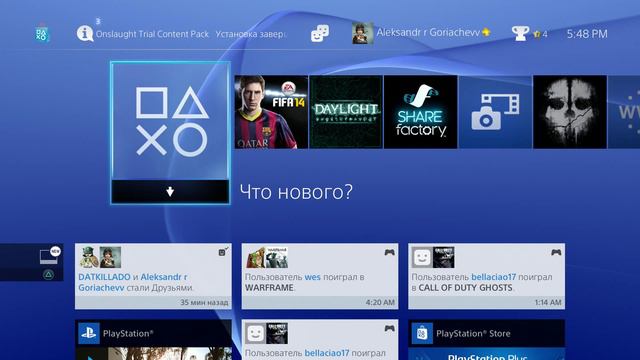Launch the FIFA 14 game tile
640x360 pixels.
(x=271, y=112)
